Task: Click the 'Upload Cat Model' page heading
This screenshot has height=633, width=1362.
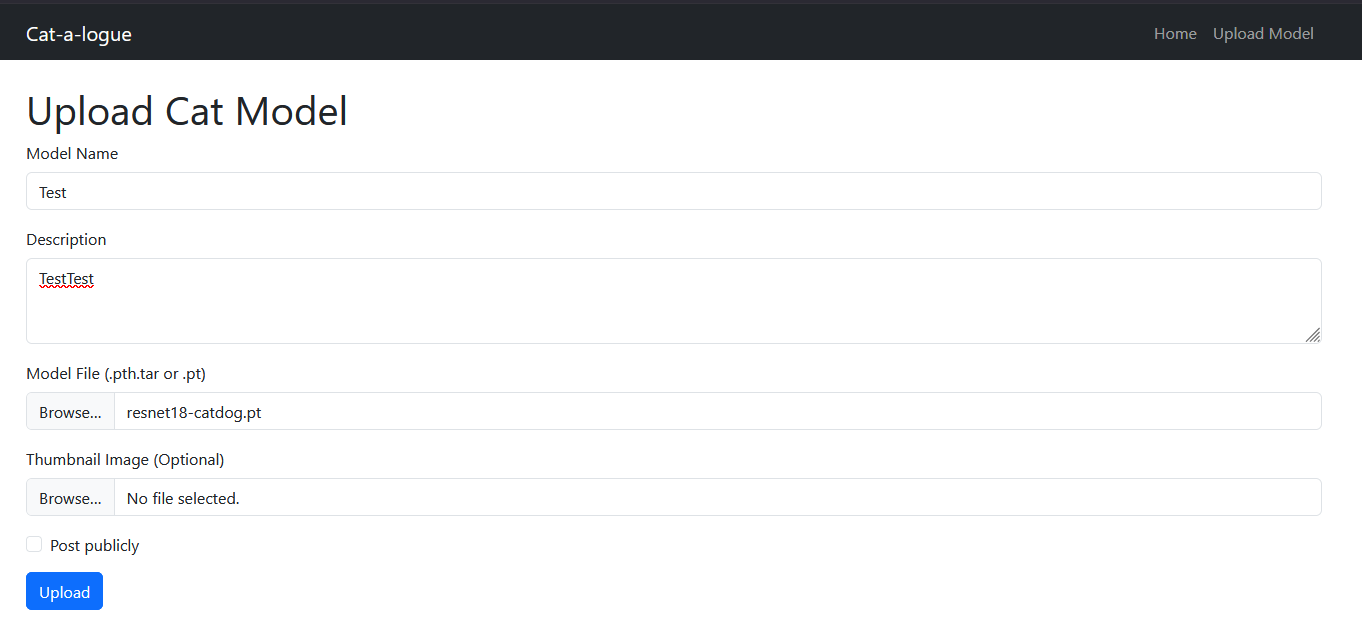Action: 187,111
